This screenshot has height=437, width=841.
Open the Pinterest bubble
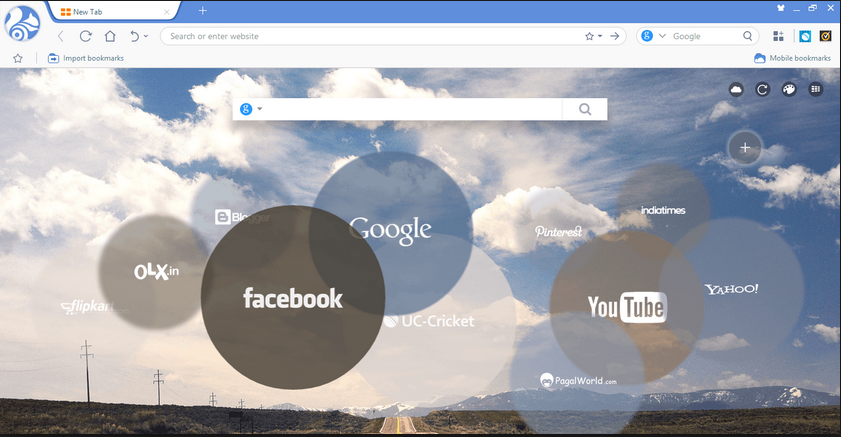point(558,231)
